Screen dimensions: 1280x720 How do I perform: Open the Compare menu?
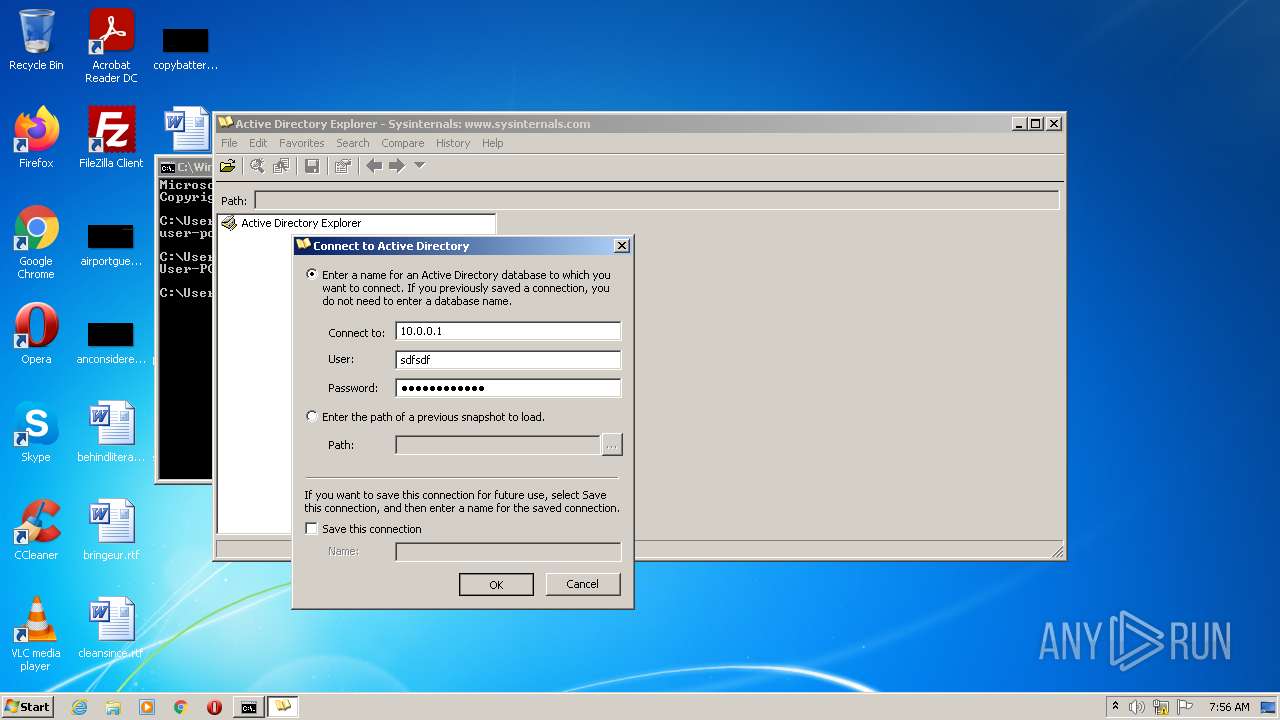click(x=402, y=143)
